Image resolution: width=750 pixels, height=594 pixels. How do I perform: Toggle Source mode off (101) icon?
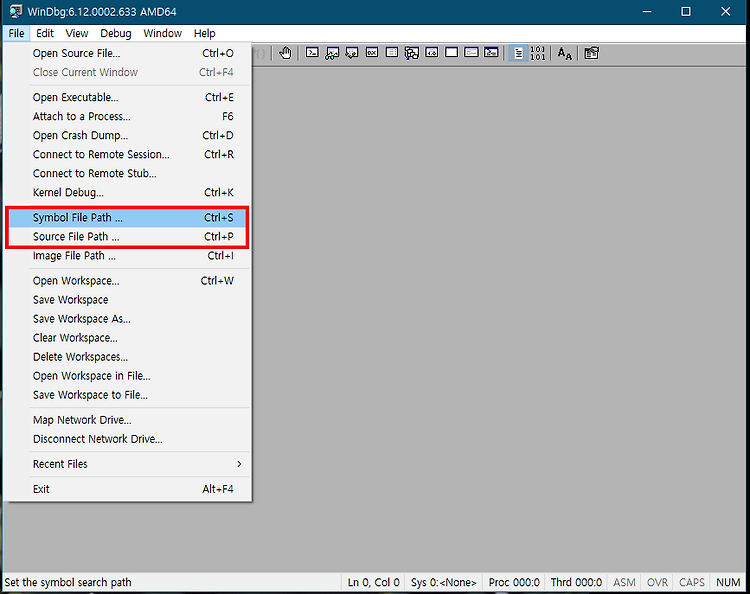click(x=538, y=53)
